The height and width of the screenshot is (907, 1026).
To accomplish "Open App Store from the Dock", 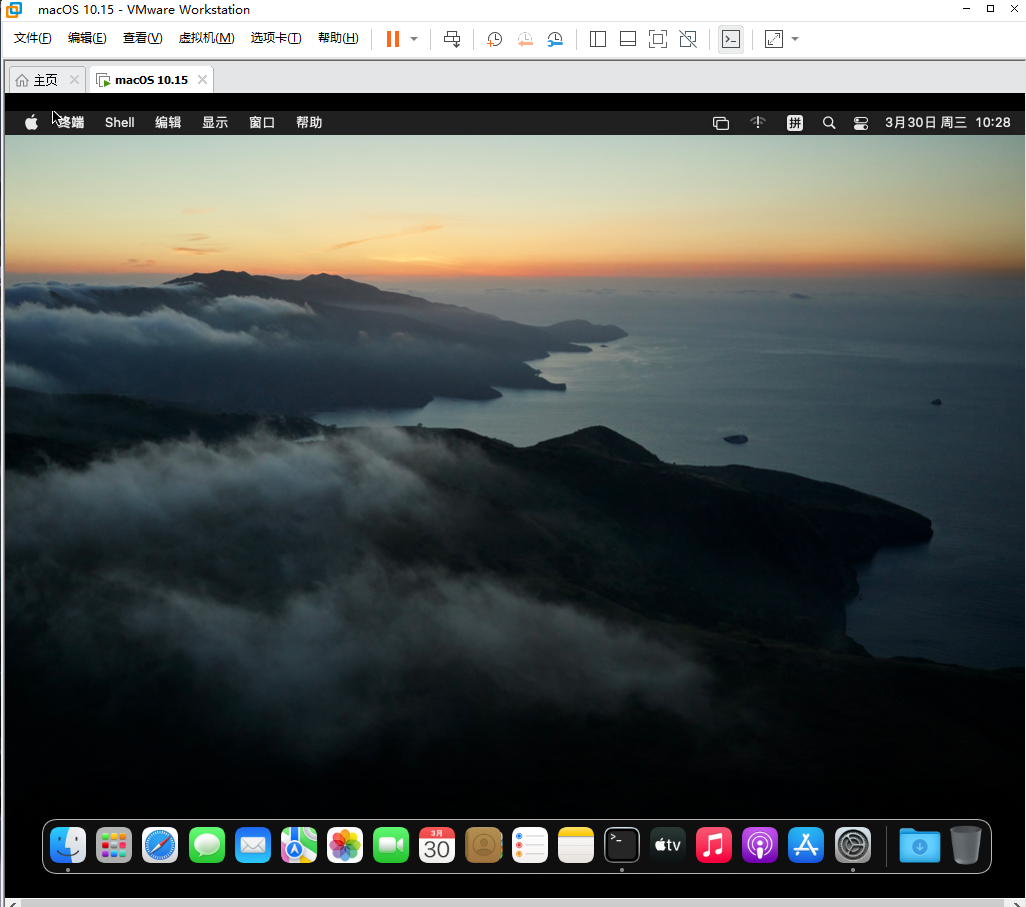I will click(805, 845).
